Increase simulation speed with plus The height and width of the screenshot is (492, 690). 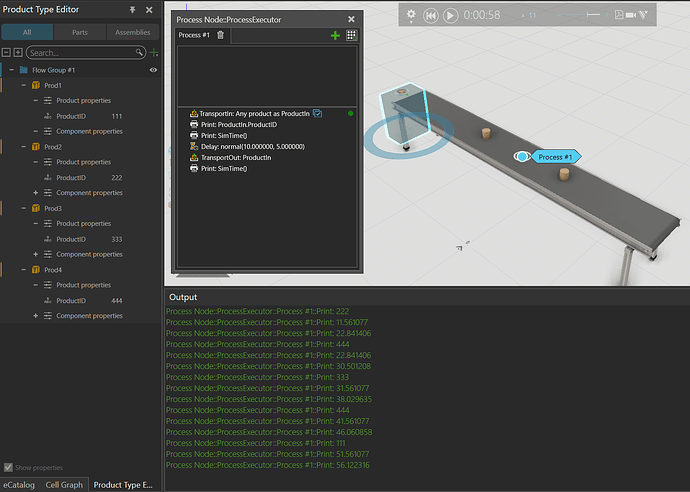point(607,15)
